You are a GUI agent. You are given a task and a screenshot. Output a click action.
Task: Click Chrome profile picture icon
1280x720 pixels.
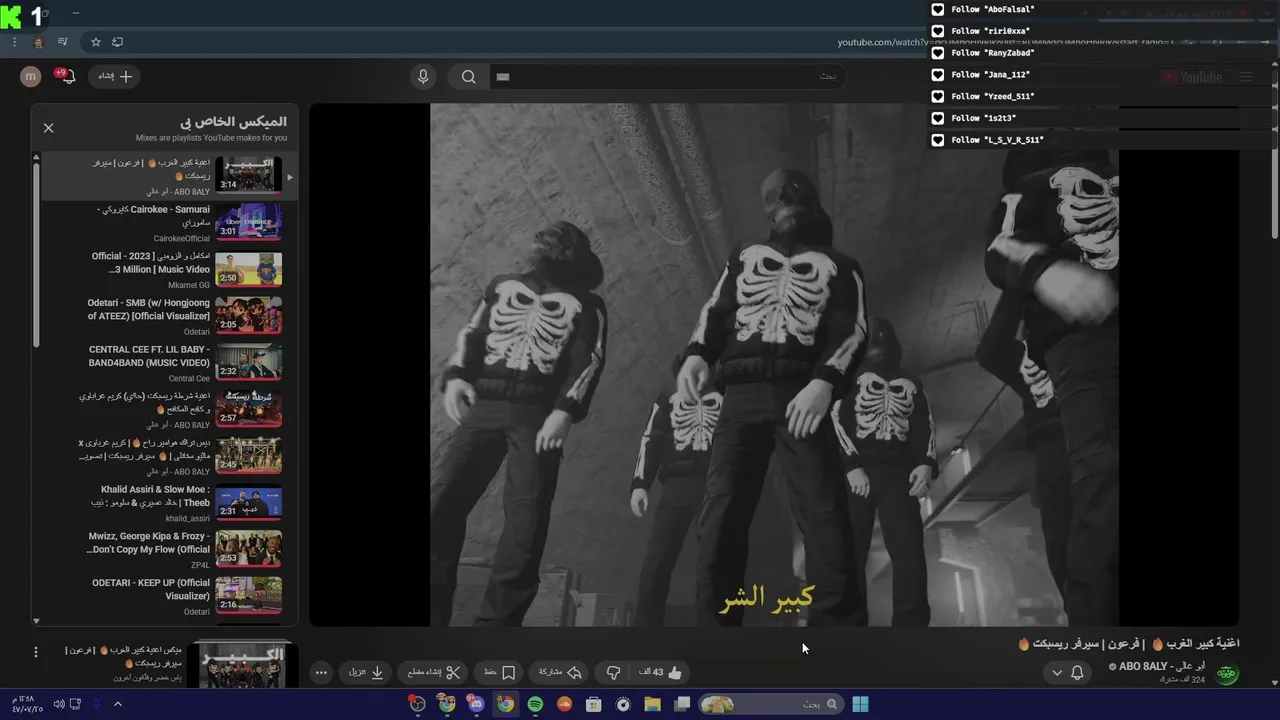[x=38, y=42]
